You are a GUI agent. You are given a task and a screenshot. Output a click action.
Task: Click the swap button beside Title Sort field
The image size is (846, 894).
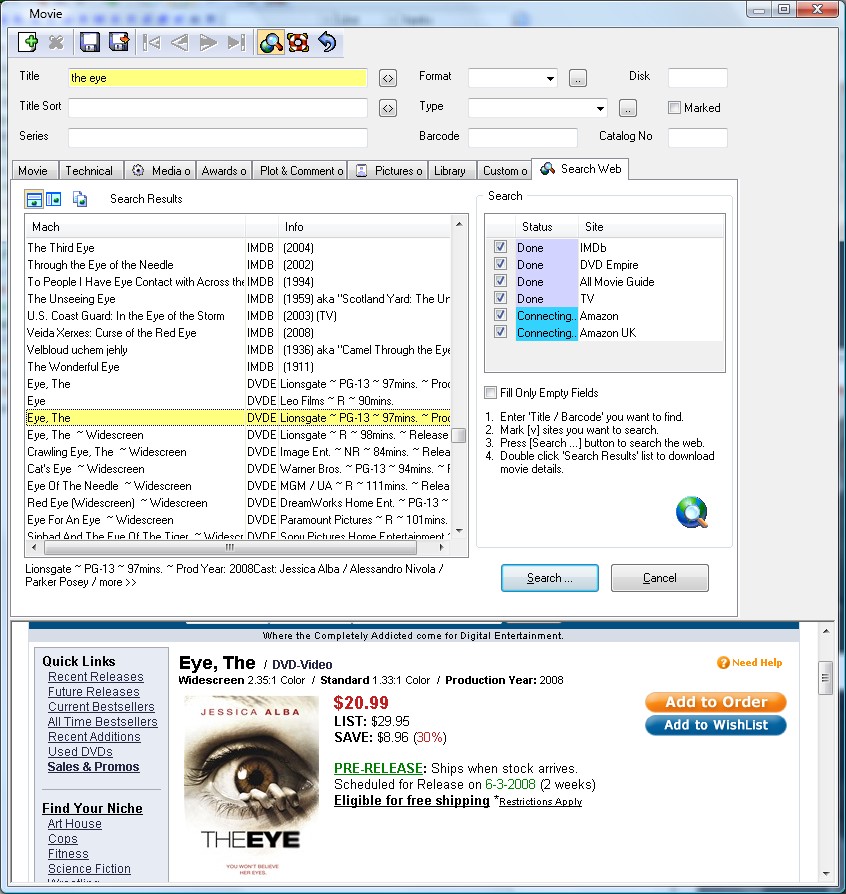tap(388, 108)
